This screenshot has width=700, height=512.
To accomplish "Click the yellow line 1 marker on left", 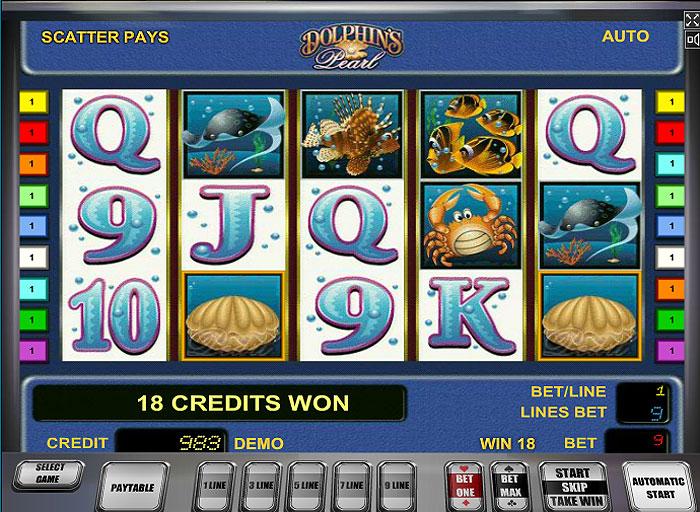I will pyautogui.click(x=33, y=102).
